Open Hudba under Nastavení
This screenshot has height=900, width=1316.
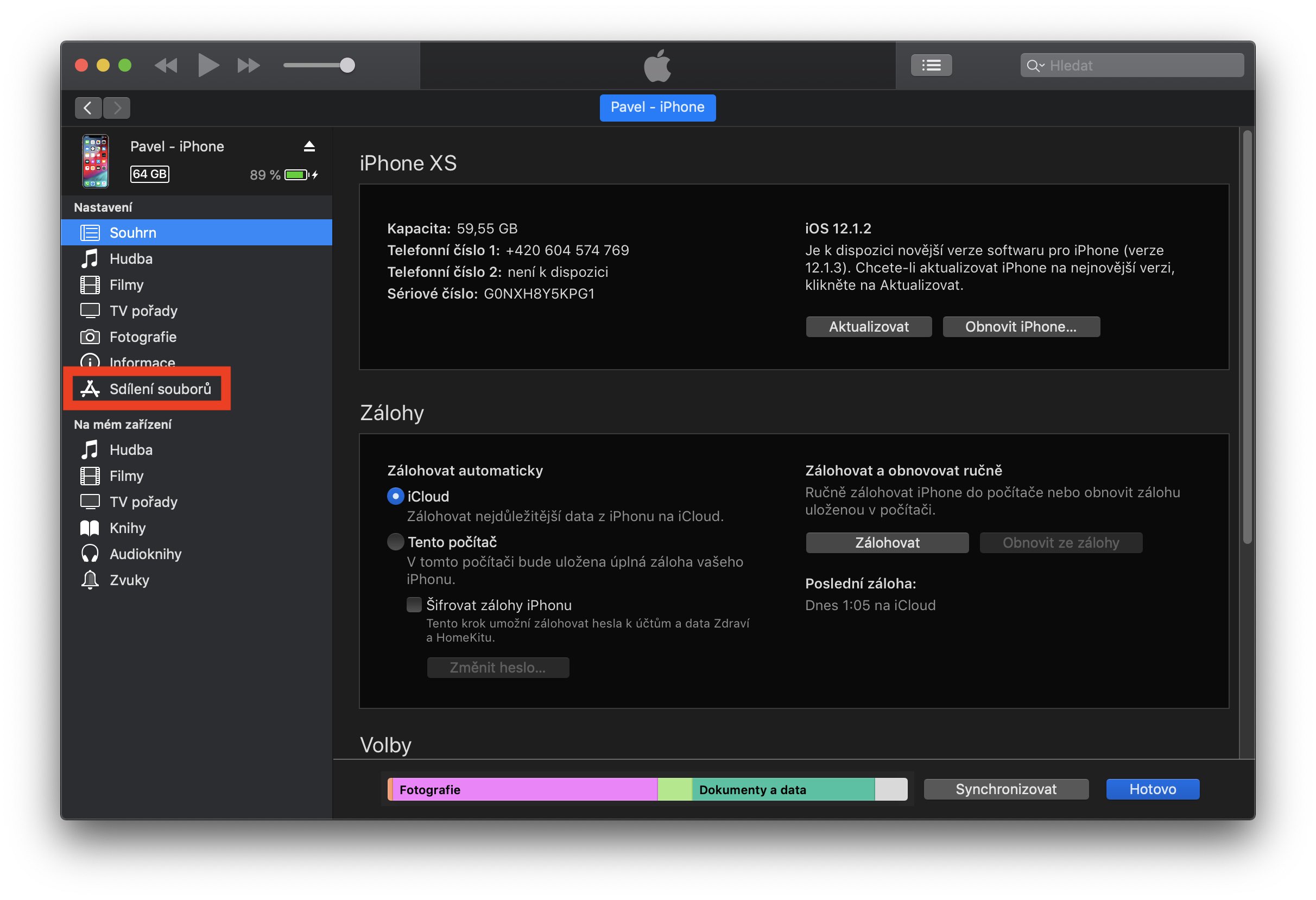click(x=196, y=258)
